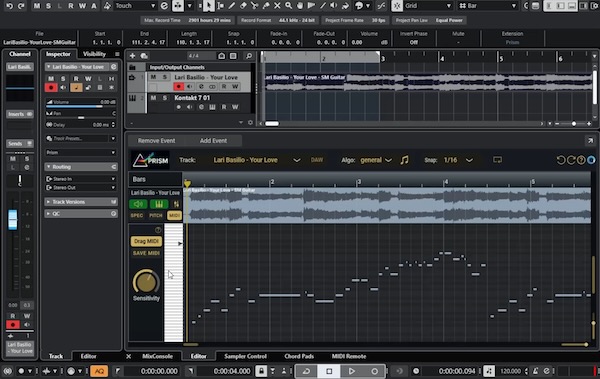
Task: Select the Zoom magnifier tool
Action: [x=289, y=6]
